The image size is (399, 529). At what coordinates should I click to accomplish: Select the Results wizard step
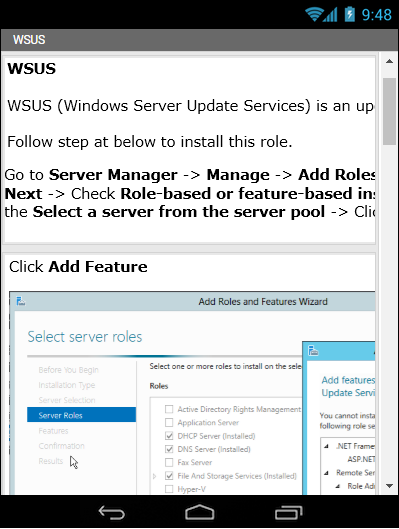[51, 461]
